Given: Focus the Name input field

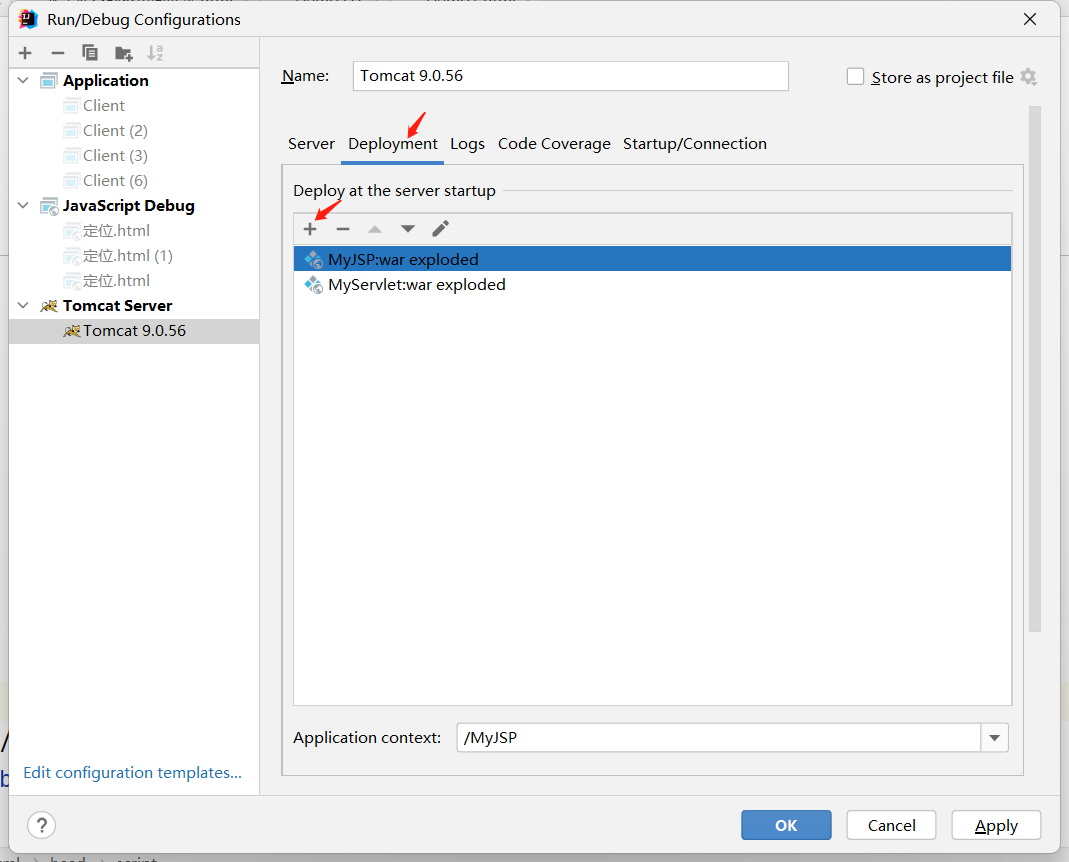Looking at the screenshot, I should tap(571, 76).
